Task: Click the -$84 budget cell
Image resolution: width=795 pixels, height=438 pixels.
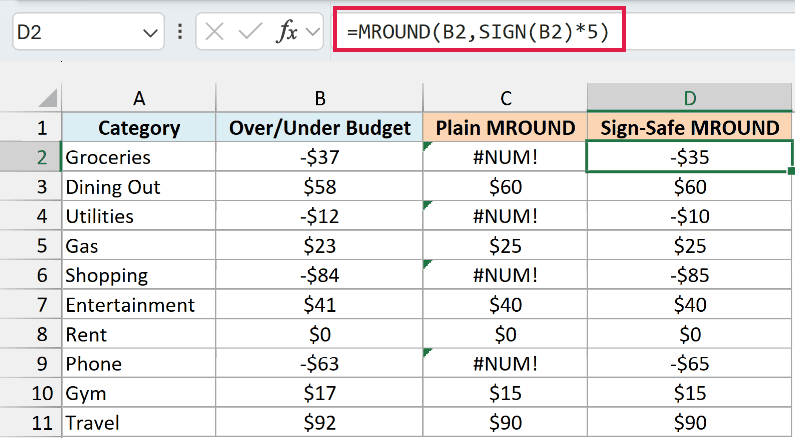Action: (319, 275)
